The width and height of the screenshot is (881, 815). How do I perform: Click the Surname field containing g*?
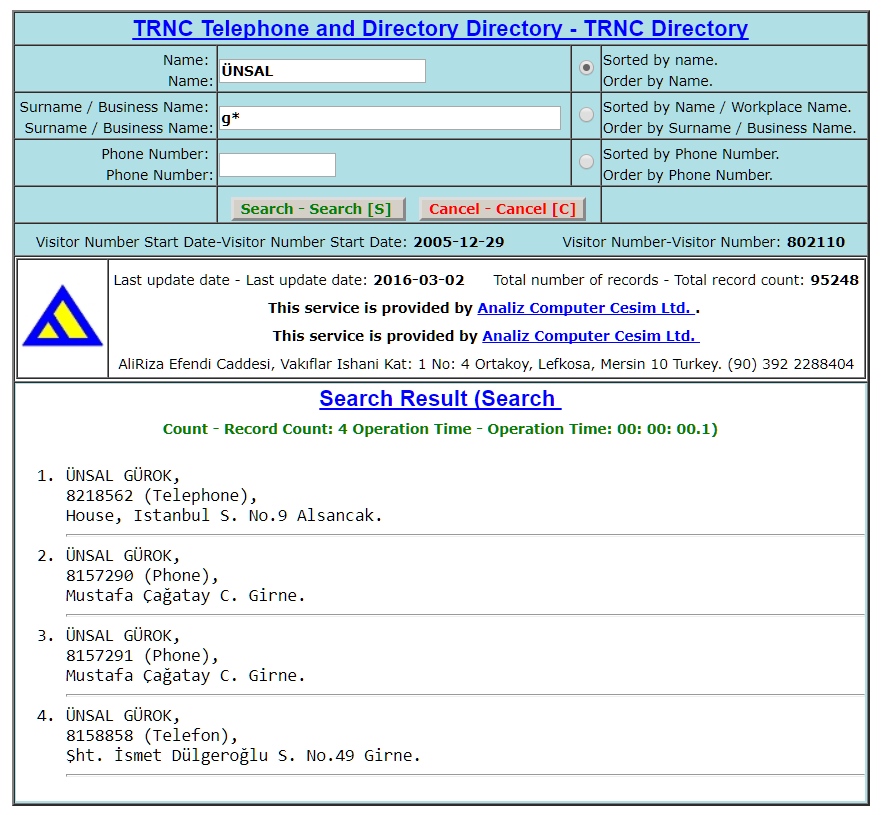point(390,118)
